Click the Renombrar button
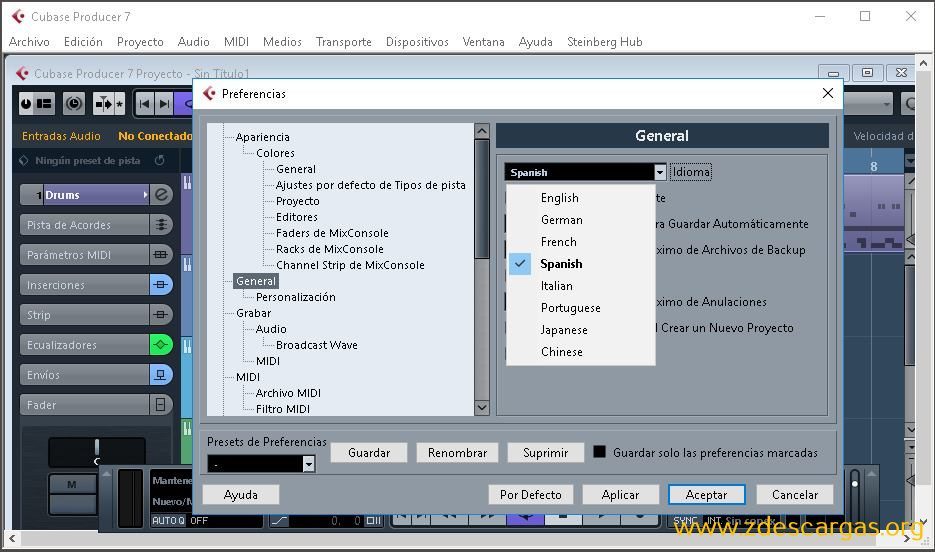Image resolution: width=935 pixels, height=552 pixels. [x=457, y=452]
